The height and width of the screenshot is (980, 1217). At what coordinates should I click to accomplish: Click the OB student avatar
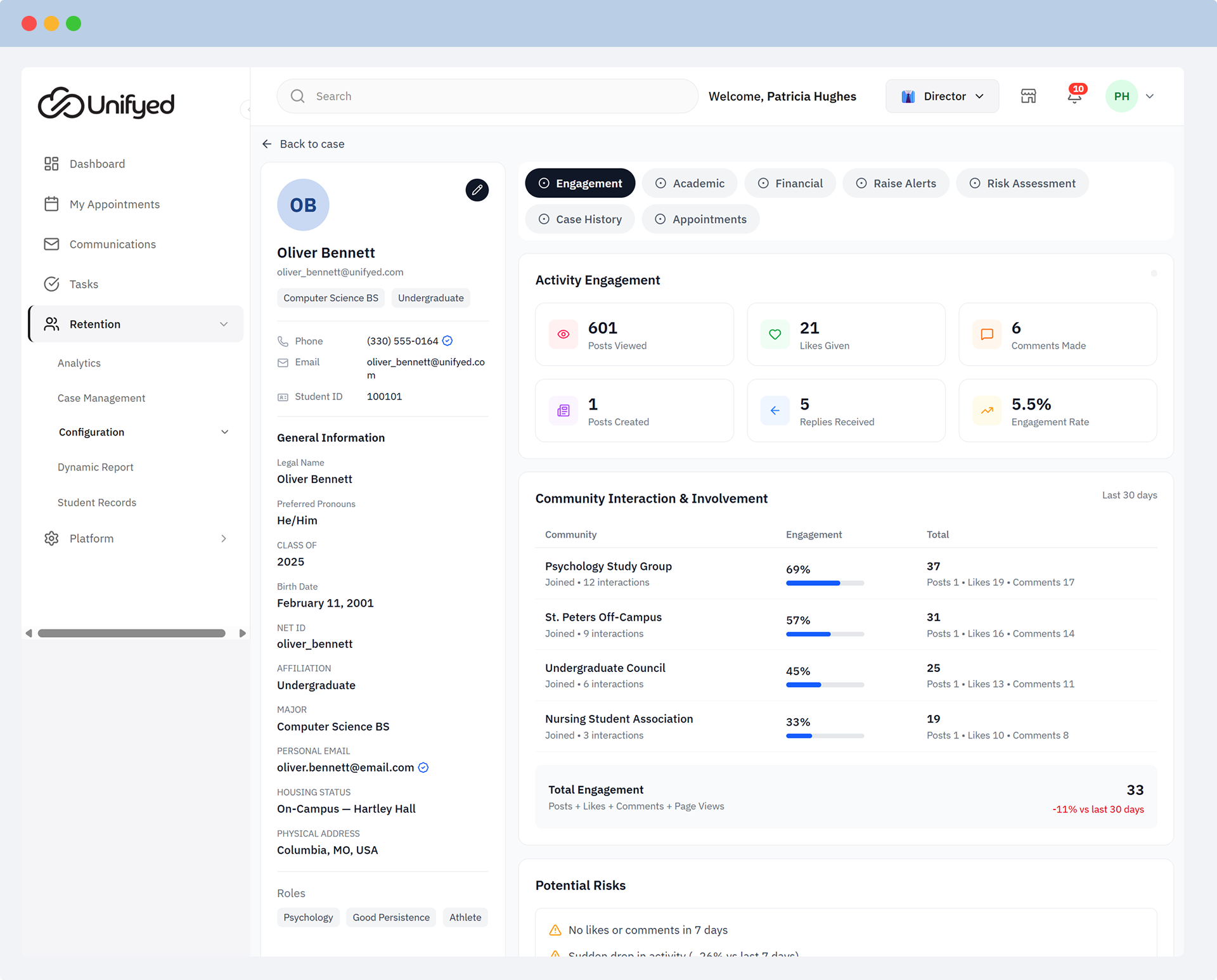point(303,205)
